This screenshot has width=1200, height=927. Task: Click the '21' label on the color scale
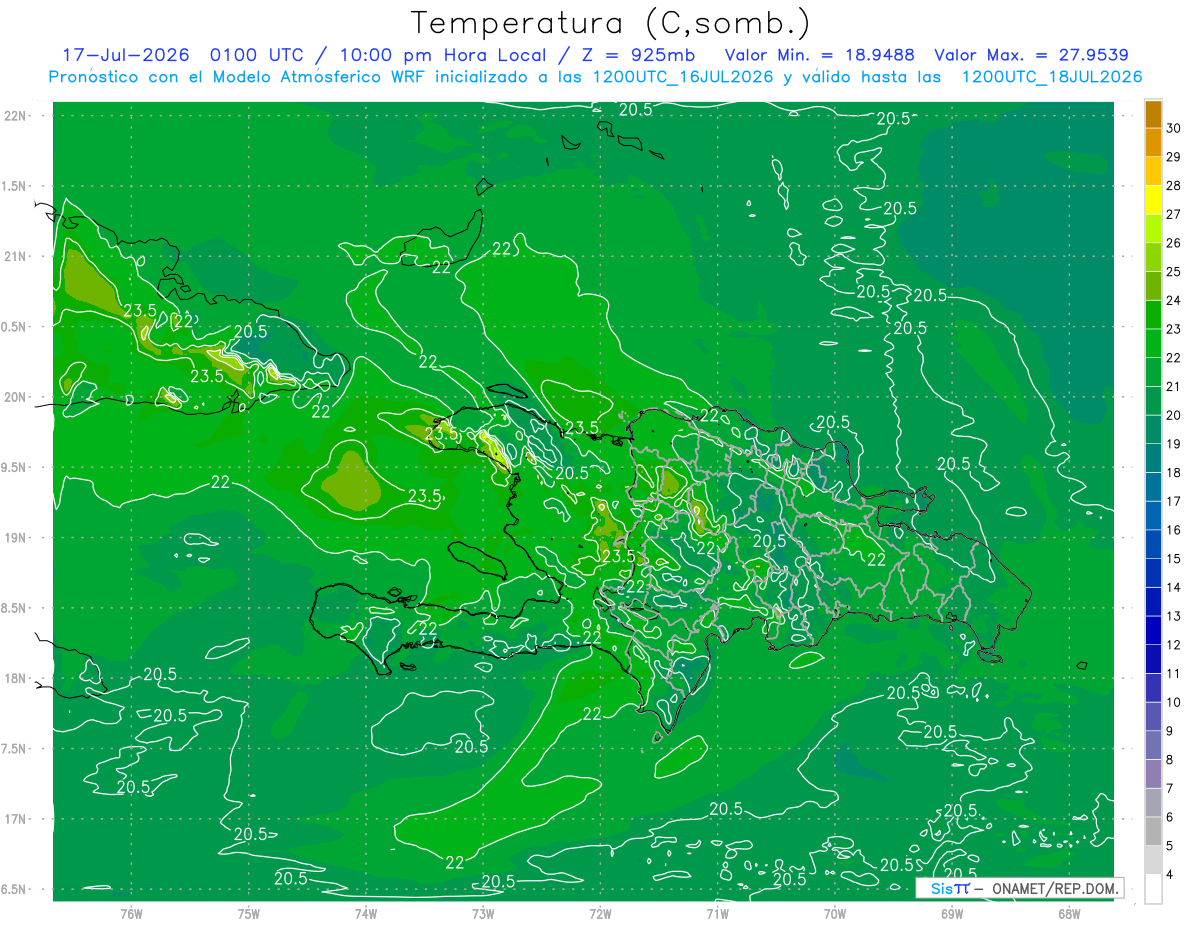pos(1174,387)
